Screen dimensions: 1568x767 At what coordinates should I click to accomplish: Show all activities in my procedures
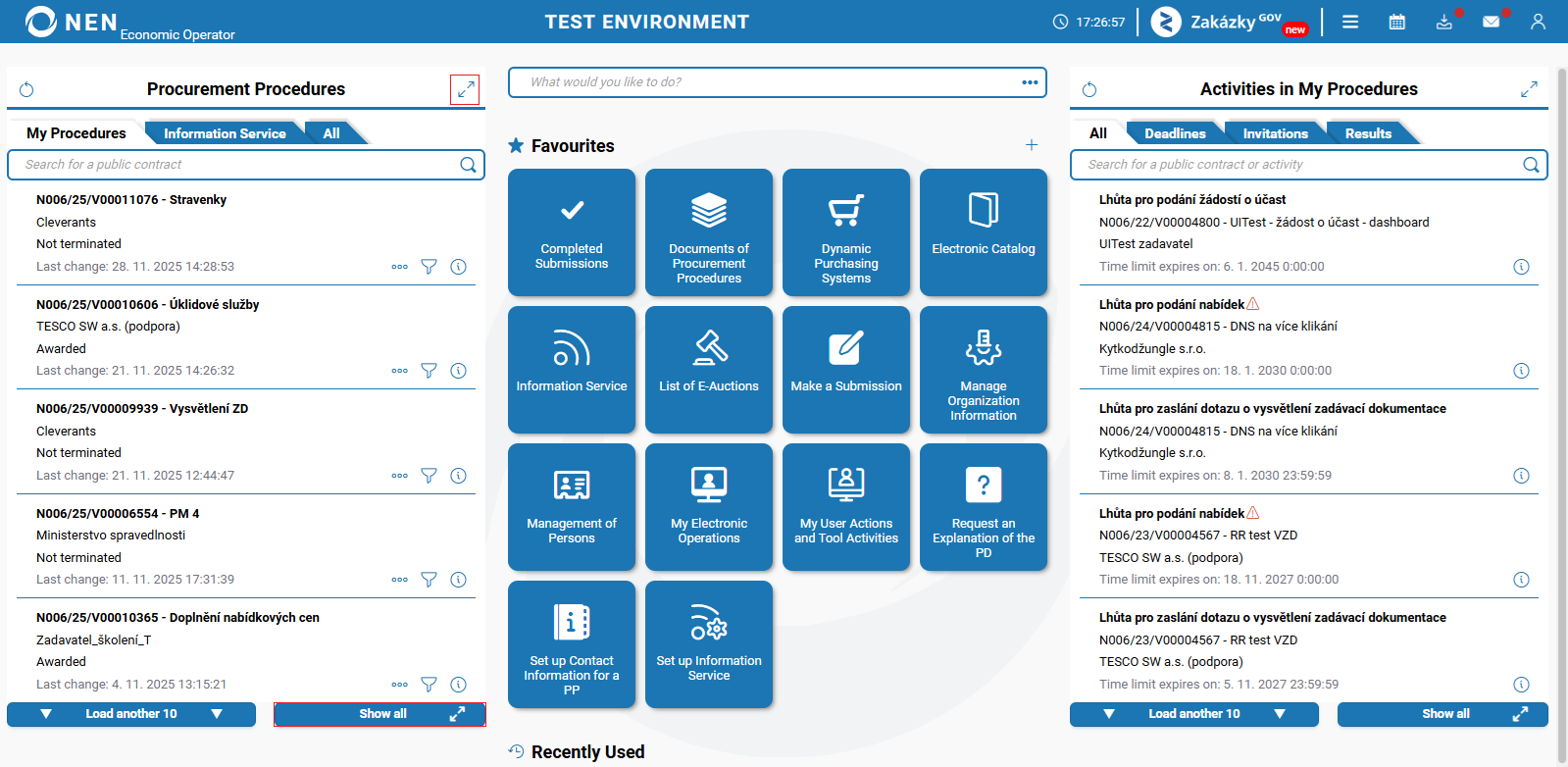[x=1442, y=714]
